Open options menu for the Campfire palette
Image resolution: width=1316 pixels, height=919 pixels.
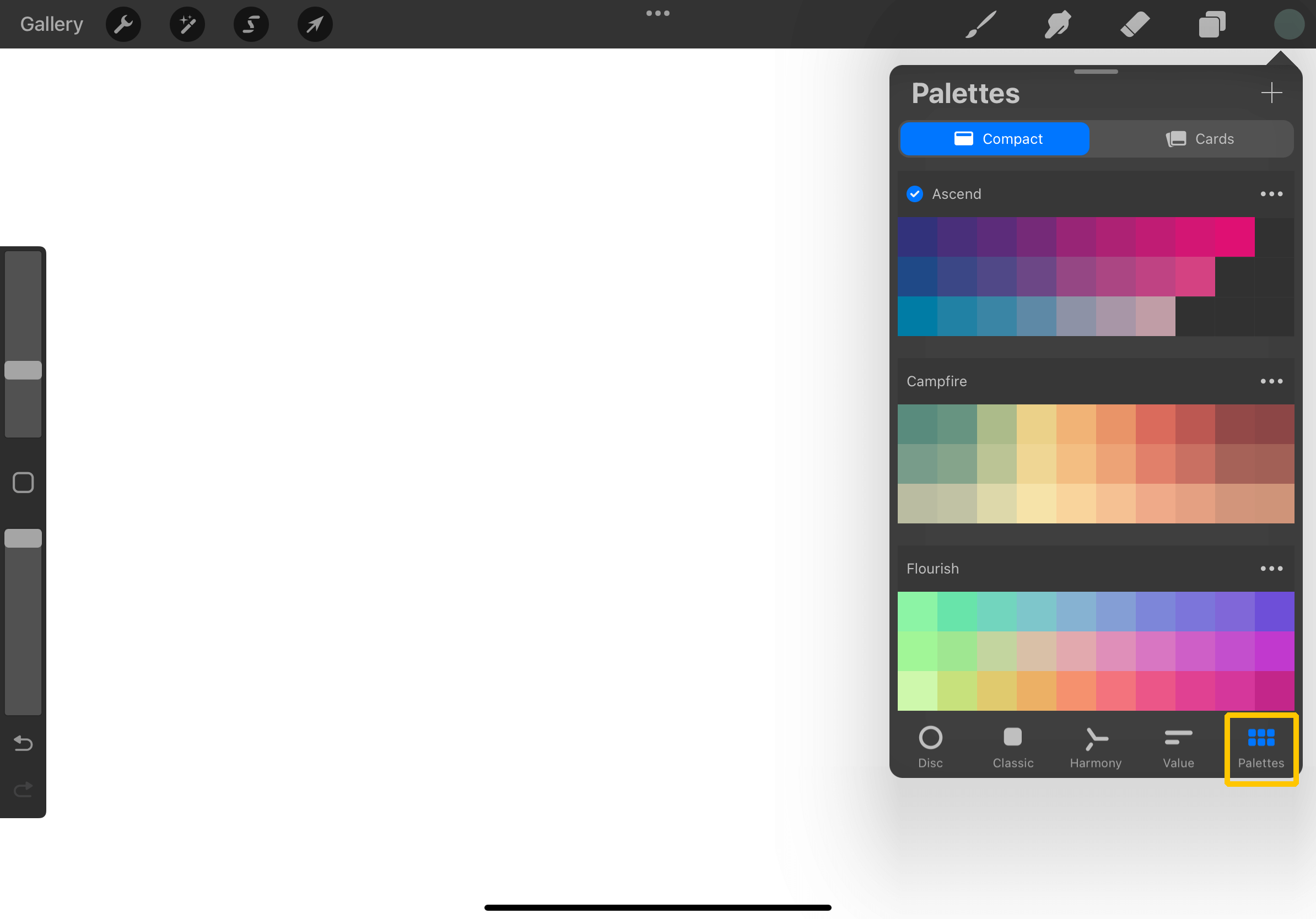tap(1271, 381)
